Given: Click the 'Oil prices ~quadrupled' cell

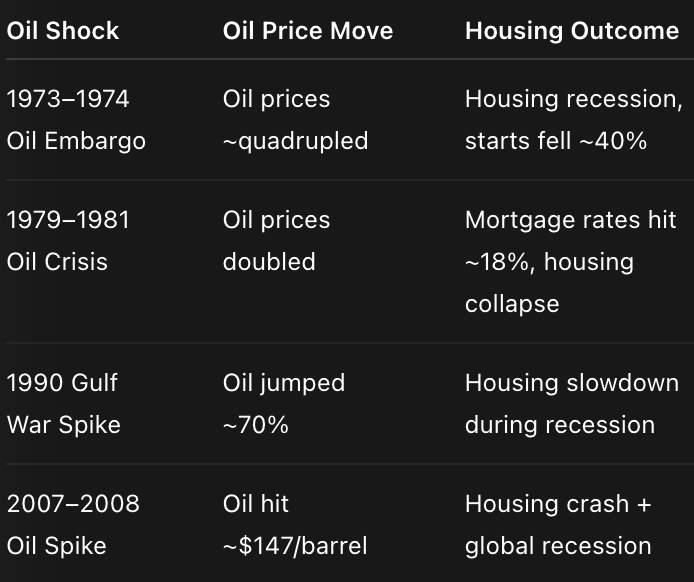Looking at the screenshot, I should coord(295,120).
